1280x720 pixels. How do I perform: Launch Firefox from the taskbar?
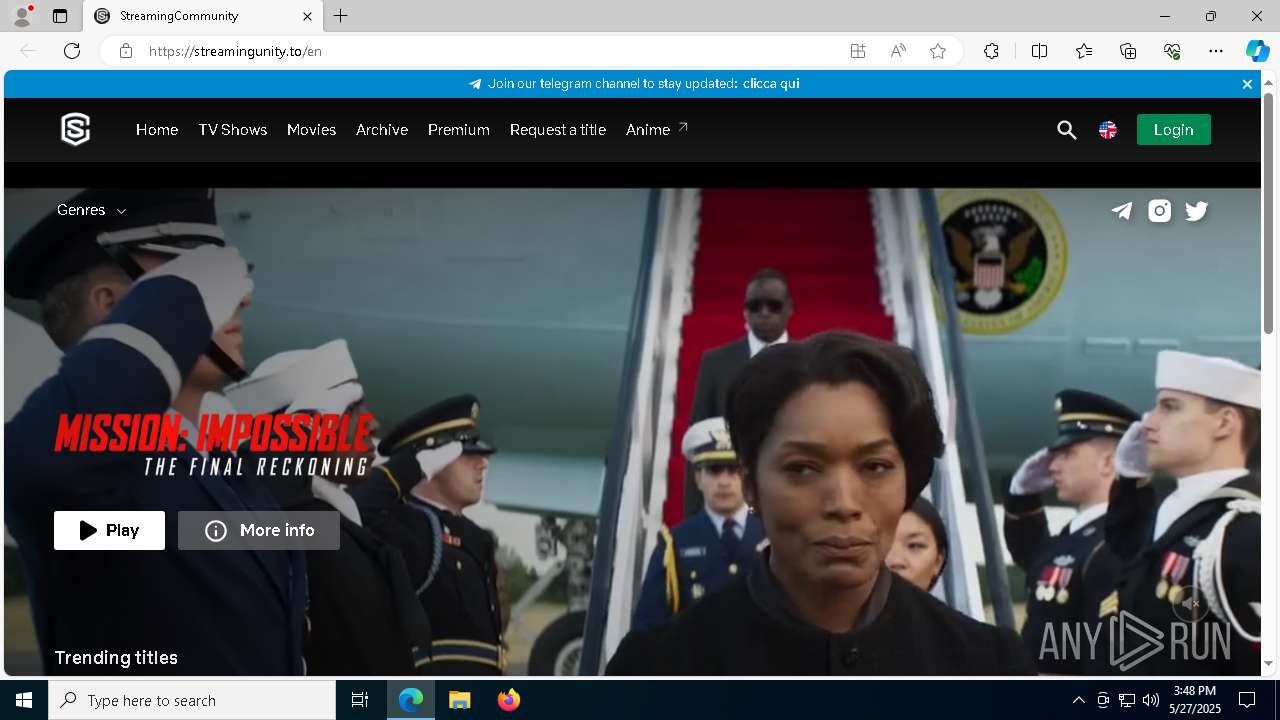pos(509,700)
